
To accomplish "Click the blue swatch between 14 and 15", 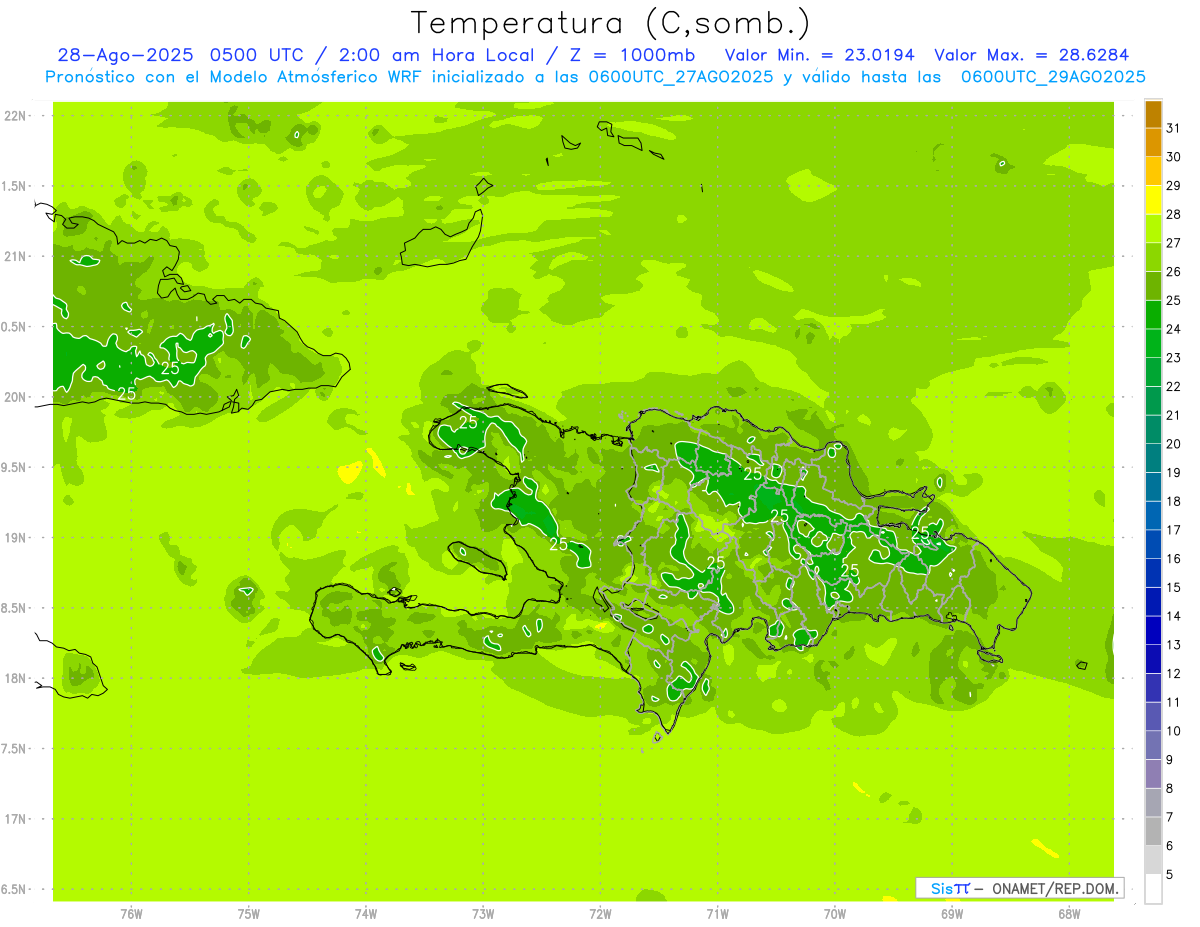I will click(1153, 602).
